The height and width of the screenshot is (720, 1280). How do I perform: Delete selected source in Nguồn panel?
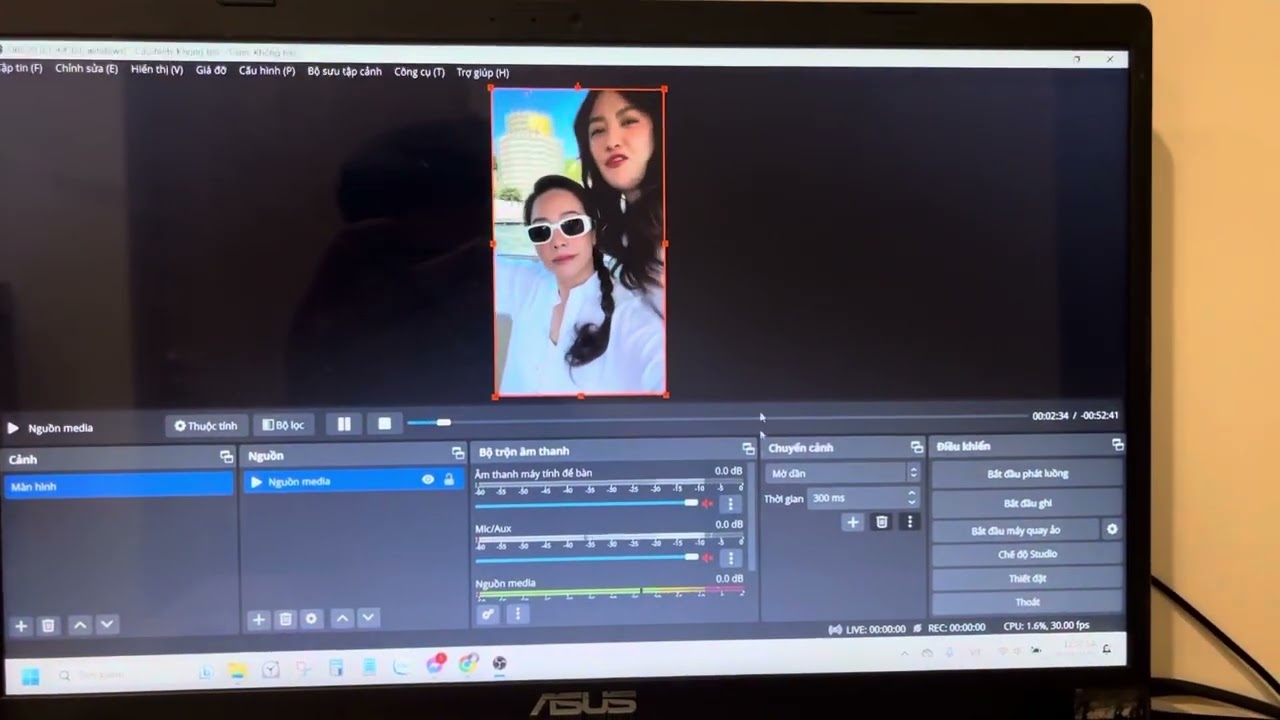pyautogui.click(x=285, y=619)
